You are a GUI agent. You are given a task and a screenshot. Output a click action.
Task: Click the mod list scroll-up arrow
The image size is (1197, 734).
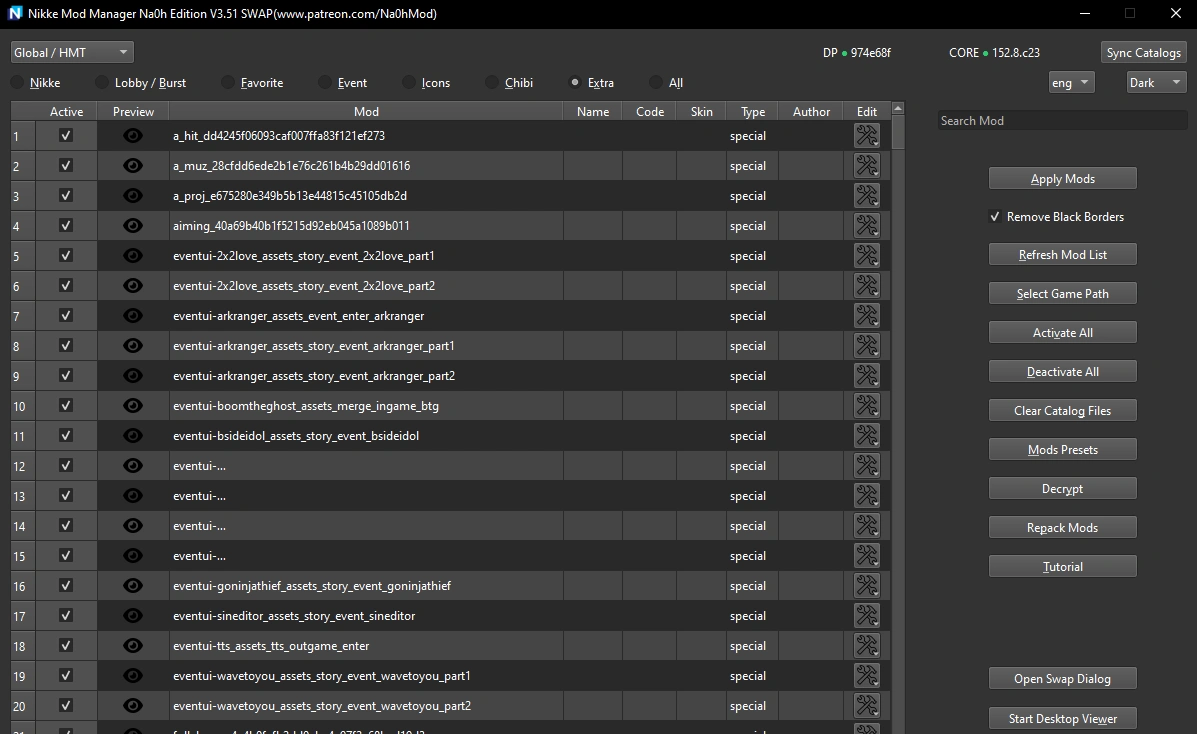898,109
